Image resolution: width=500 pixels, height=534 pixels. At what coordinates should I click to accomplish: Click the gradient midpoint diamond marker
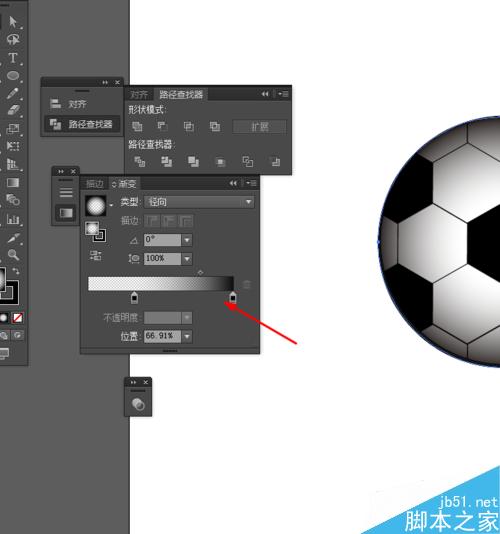(200, 272)
